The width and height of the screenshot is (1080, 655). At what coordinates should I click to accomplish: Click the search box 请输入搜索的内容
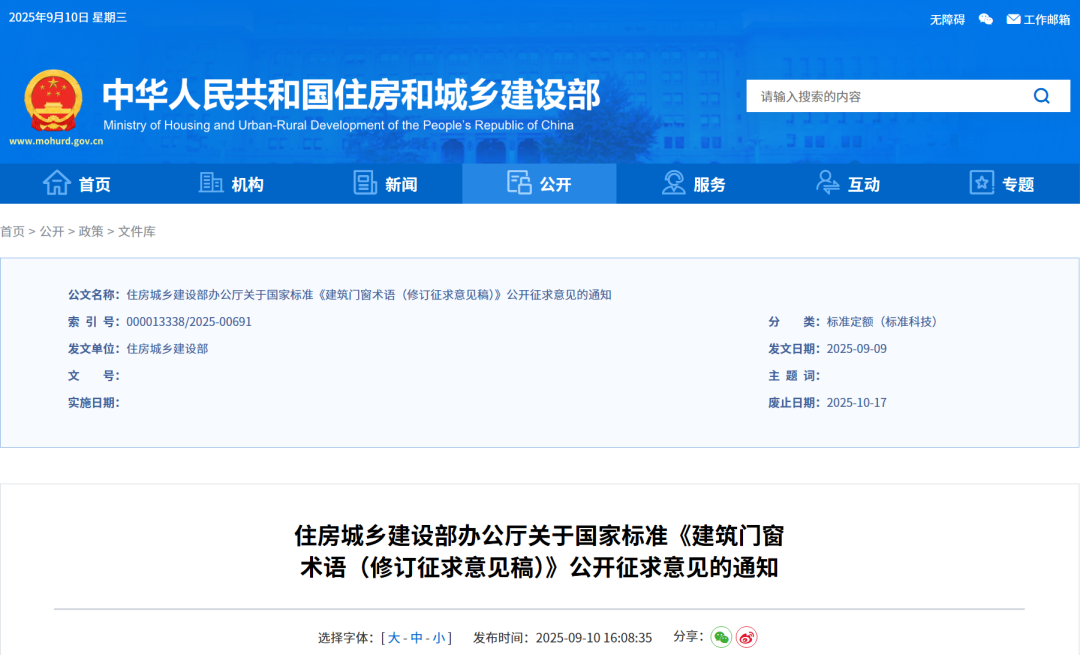889,96
